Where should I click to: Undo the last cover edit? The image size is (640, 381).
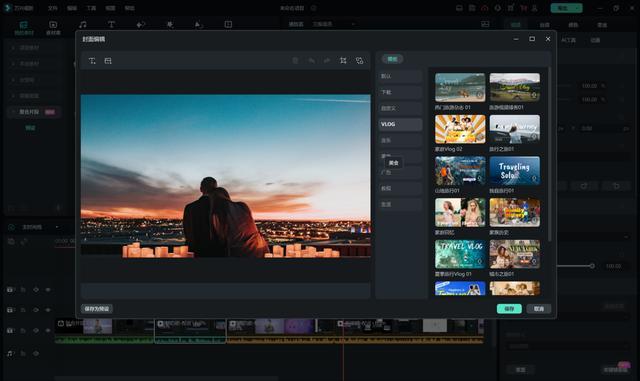[x=311, y=60]
